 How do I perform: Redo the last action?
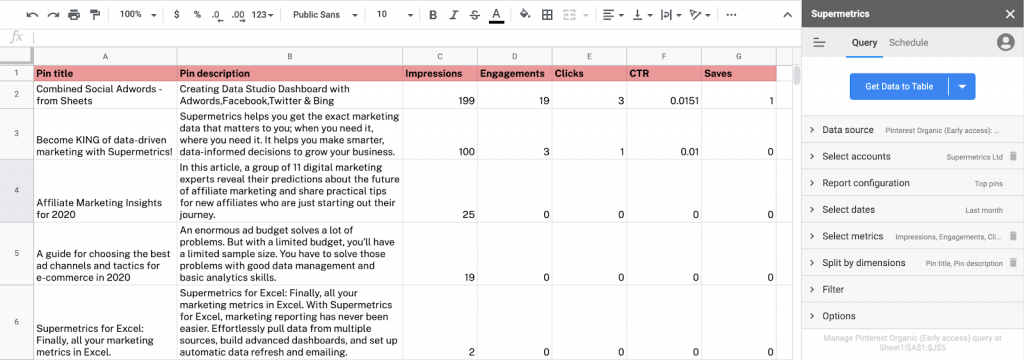[x=54, y=14]
